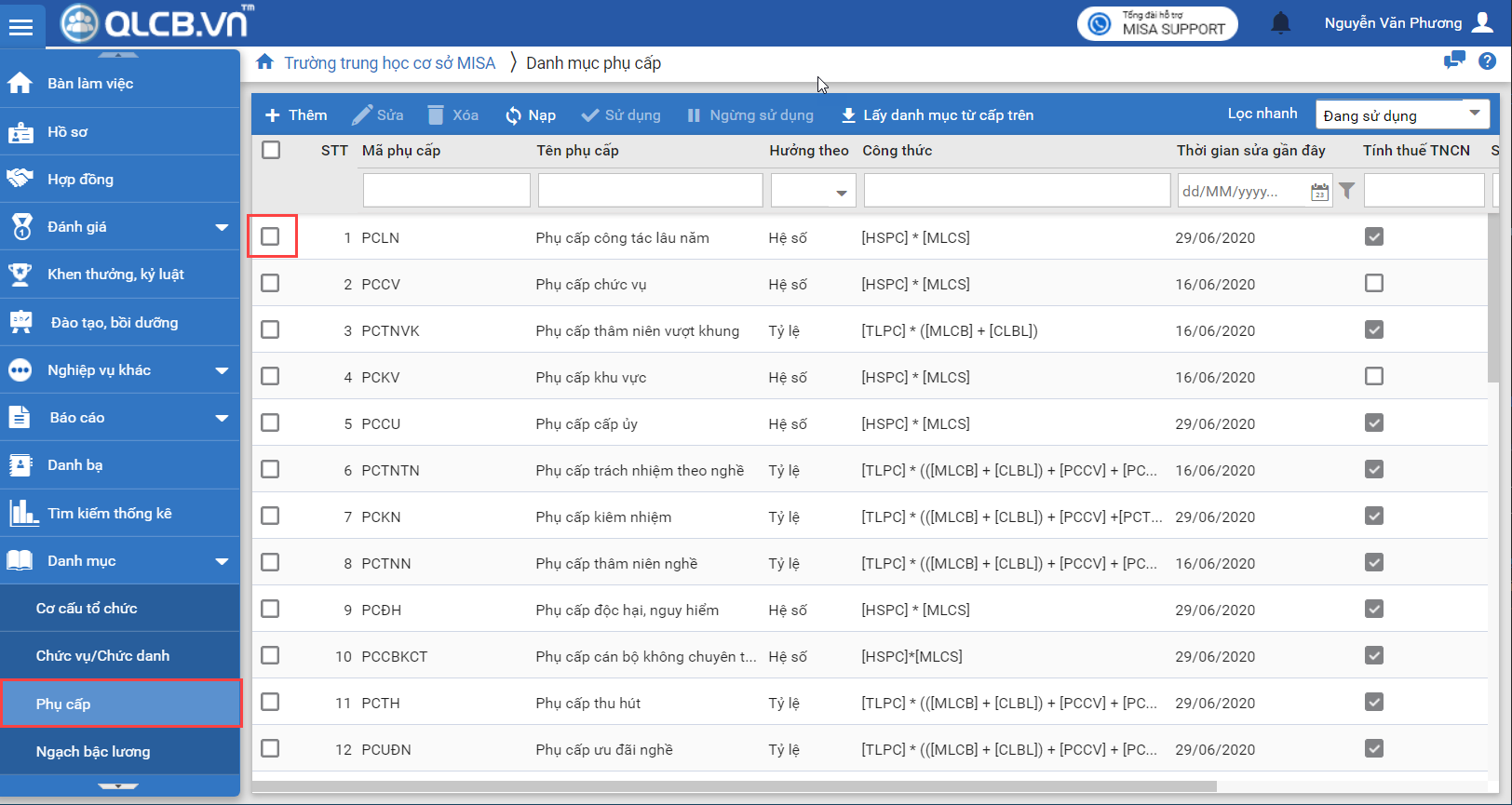Screen dimensions: 1512x805
Task: Open the Hưởng theo filter dropdown
Action: tap(813, 191)
